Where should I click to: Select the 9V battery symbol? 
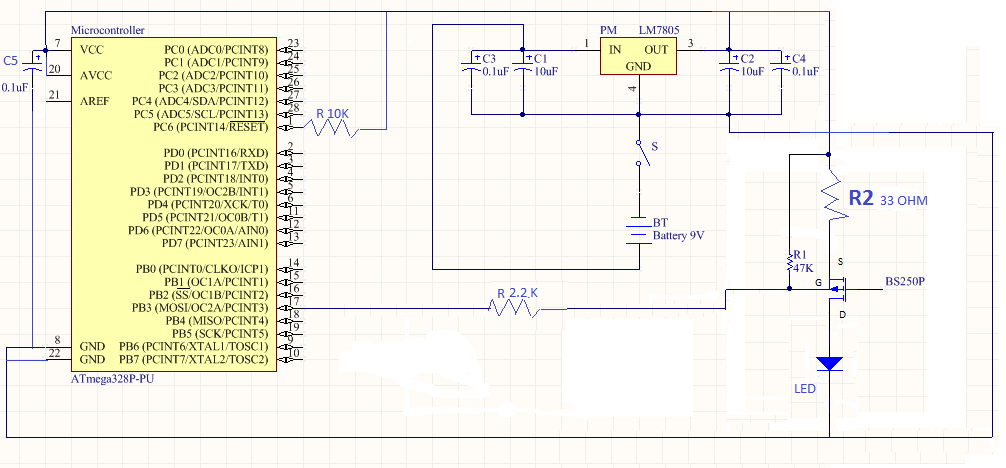coord(639,229)
